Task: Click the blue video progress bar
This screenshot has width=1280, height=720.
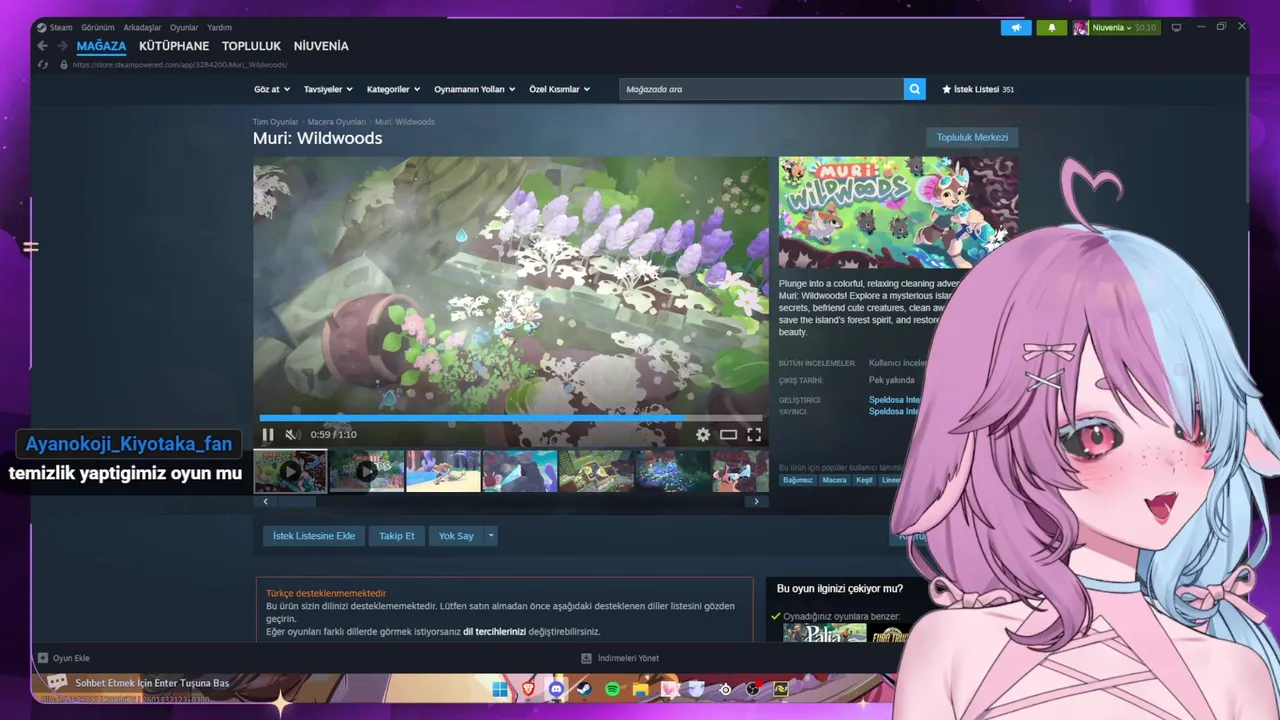Action: tap(511, 418)
